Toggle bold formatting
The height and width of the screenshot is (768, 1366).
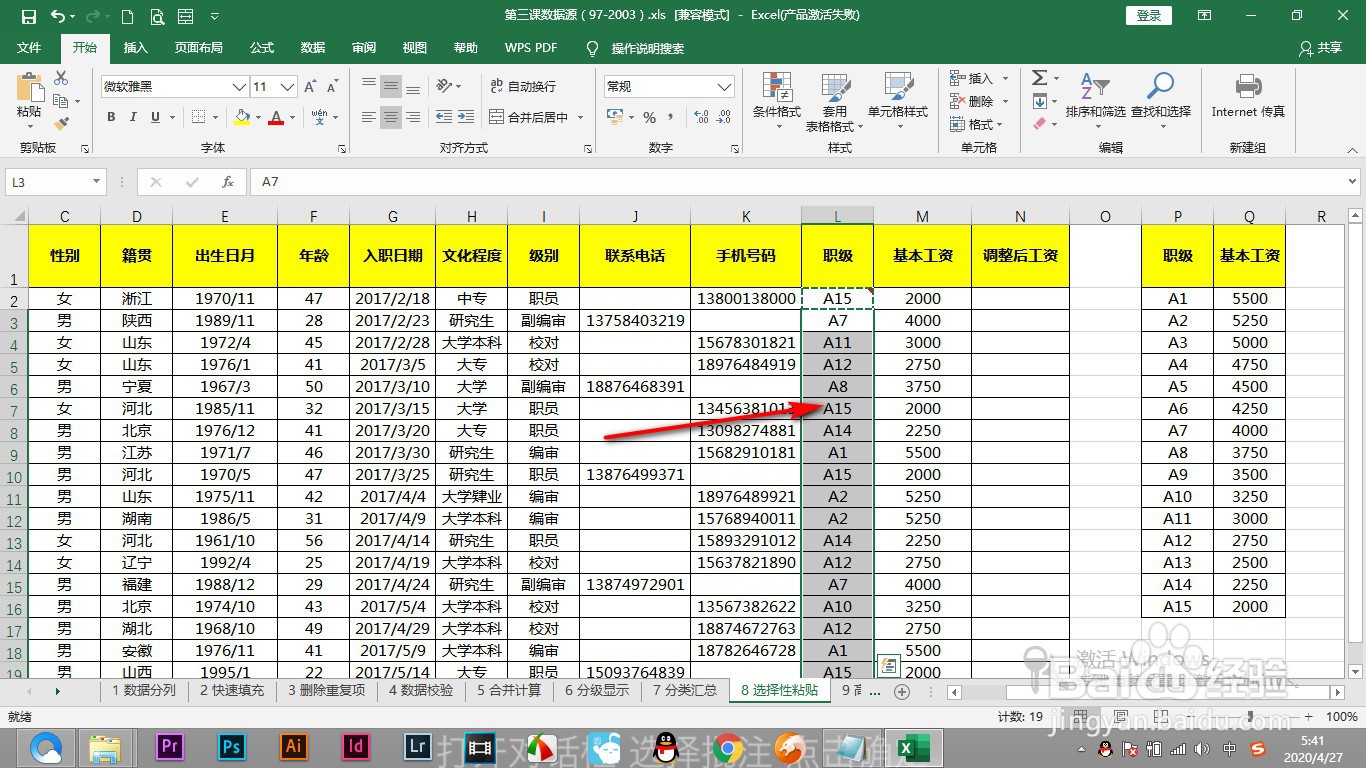click(111, 117)
